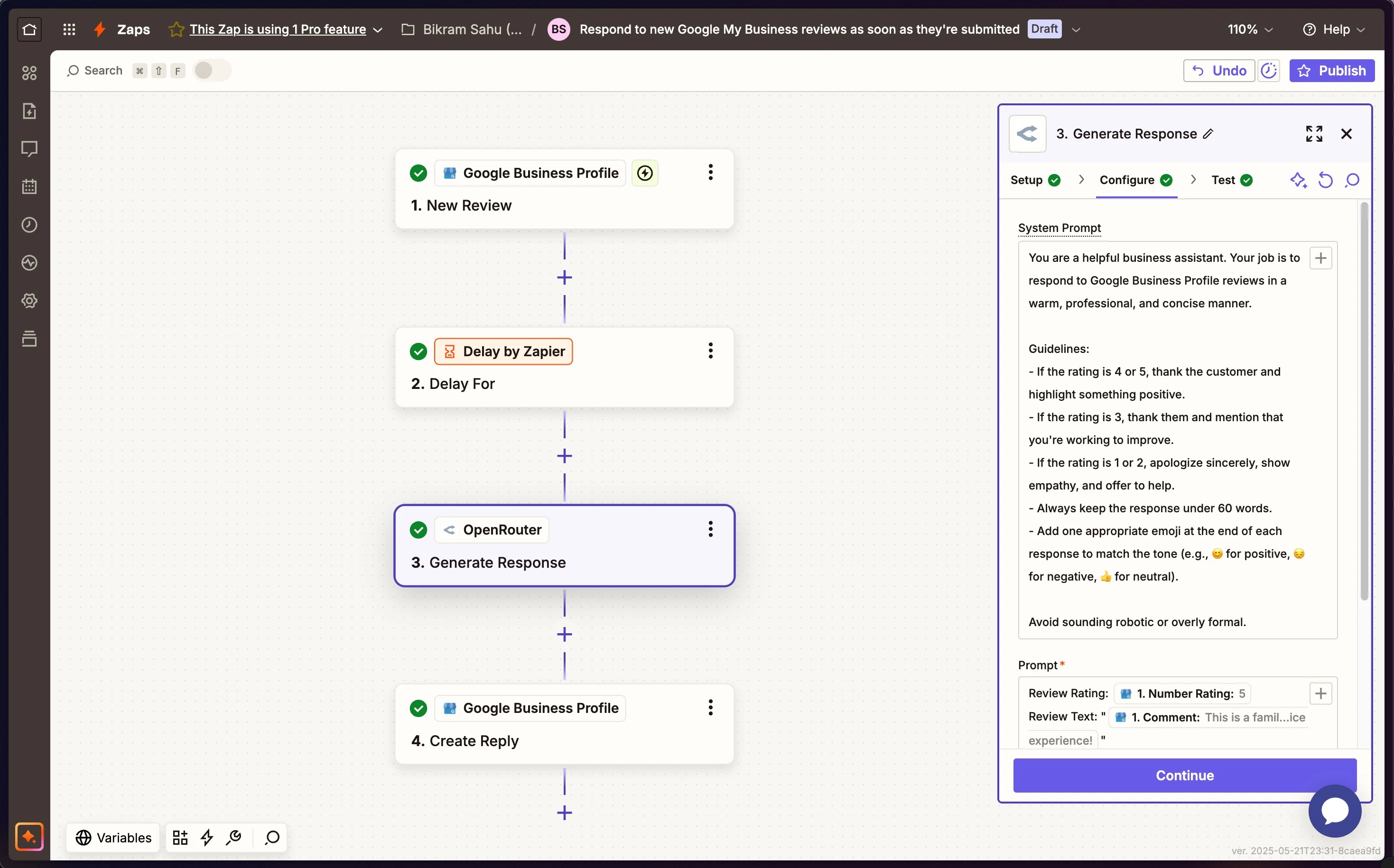The image size is (1394, 868).
Task: Insert data into System Prompt with plus button
Action: coord(1320,259)
